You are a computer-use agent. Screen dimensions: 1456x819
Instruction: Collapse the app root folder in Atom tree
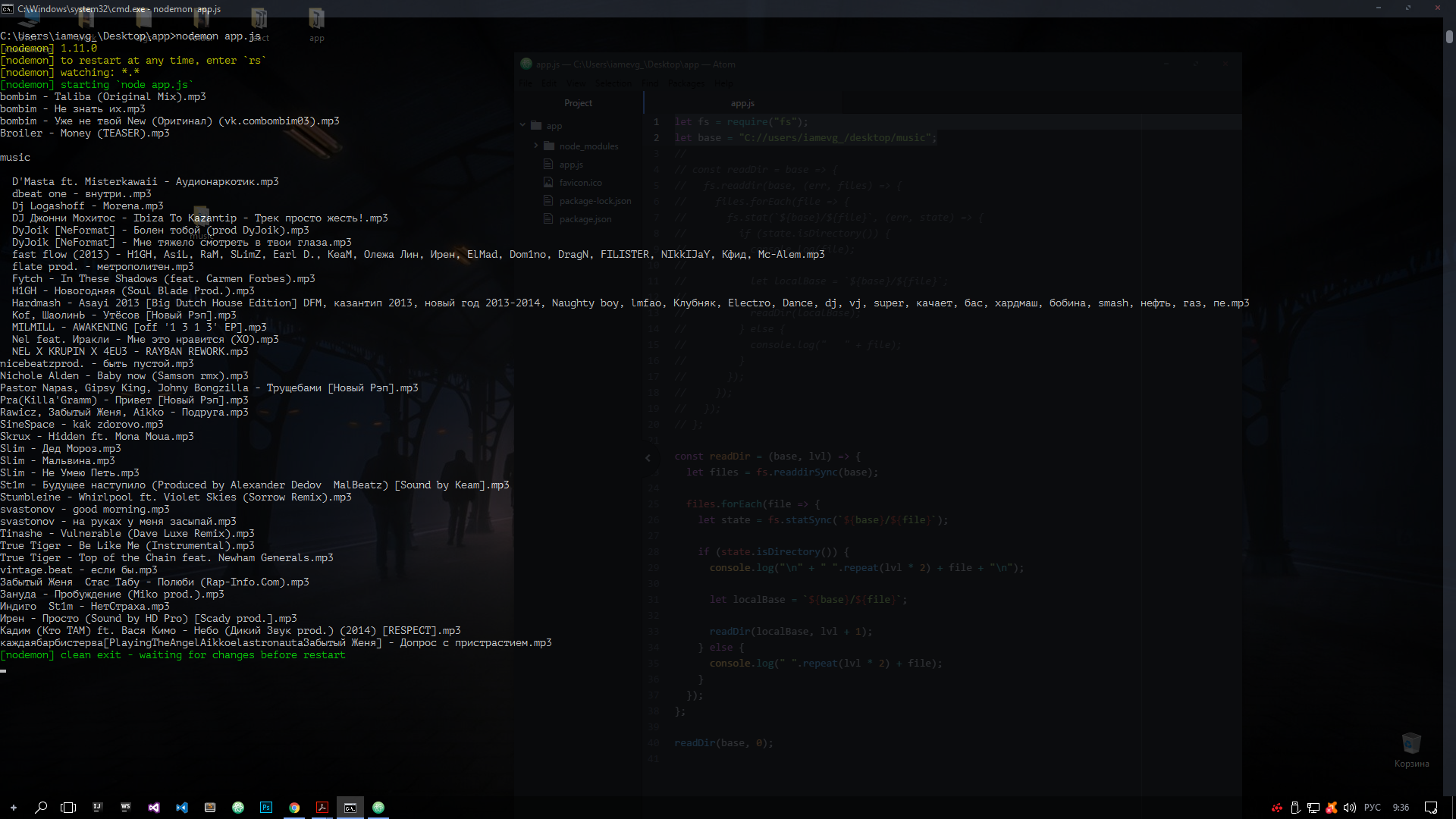522,125
